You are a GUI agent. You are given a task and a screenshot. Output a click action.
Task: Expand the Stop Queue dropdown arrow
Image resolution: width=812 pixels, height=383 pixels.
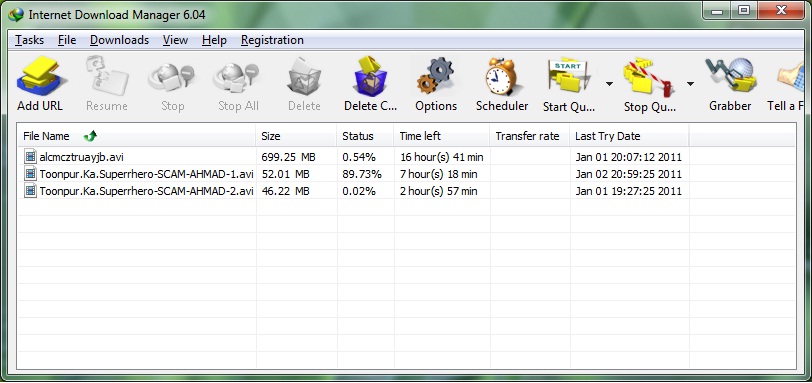coord(690,84)
